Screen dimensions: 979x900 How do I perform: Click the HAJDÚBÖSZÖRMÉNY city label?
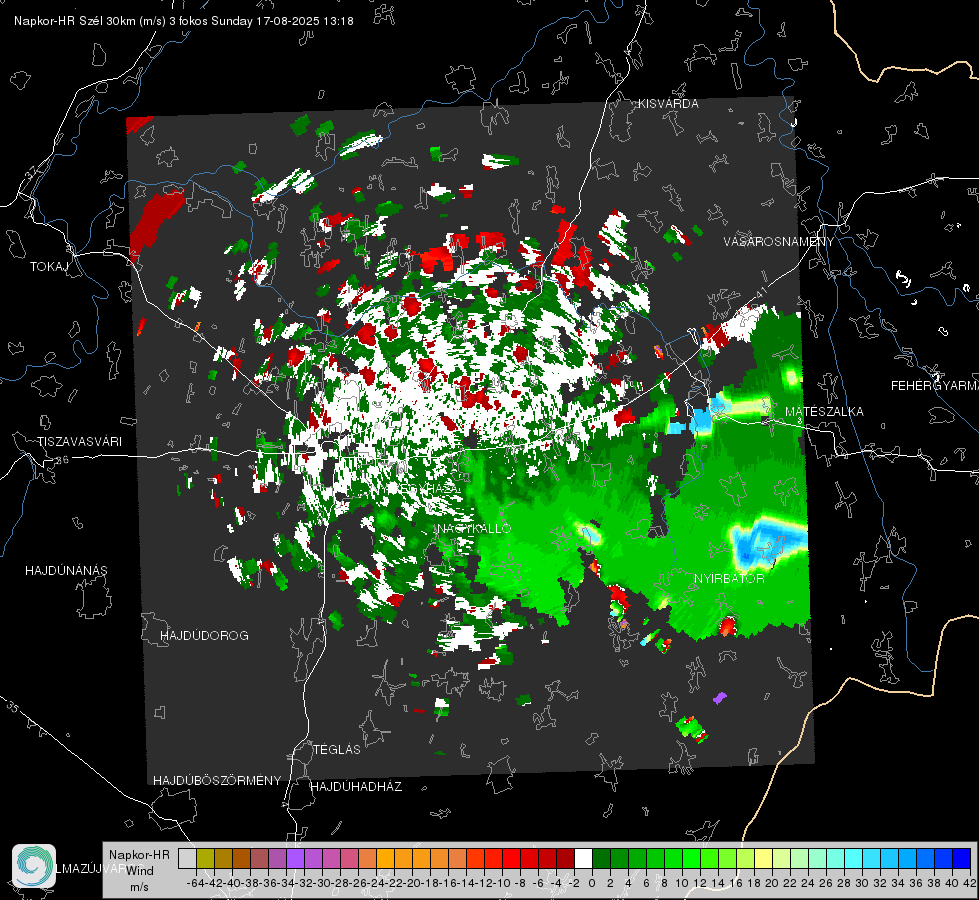217,780
